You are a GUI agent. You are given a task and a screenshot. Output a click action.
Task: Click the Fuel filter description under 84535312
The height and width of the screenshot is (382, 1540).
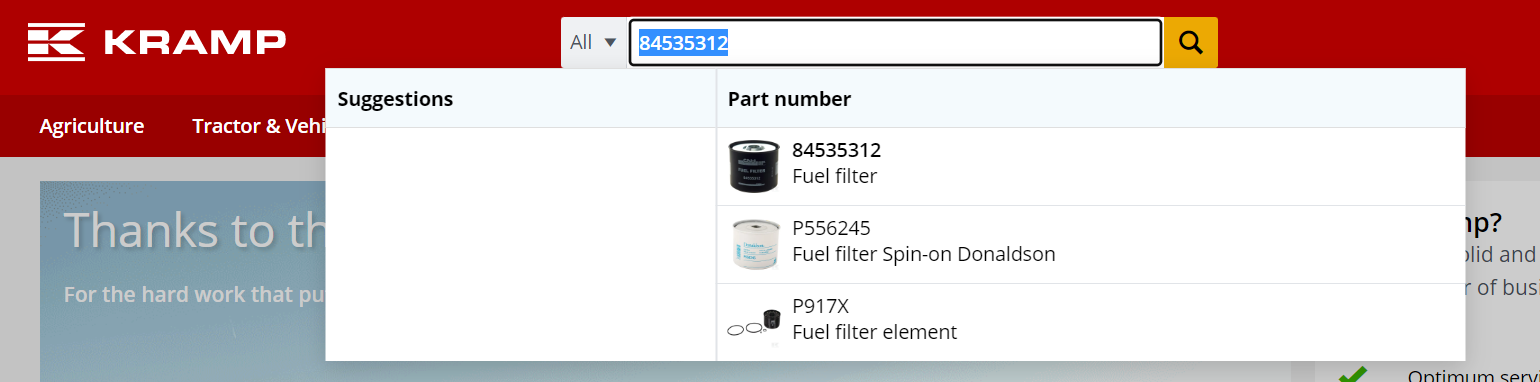(834, 177)
